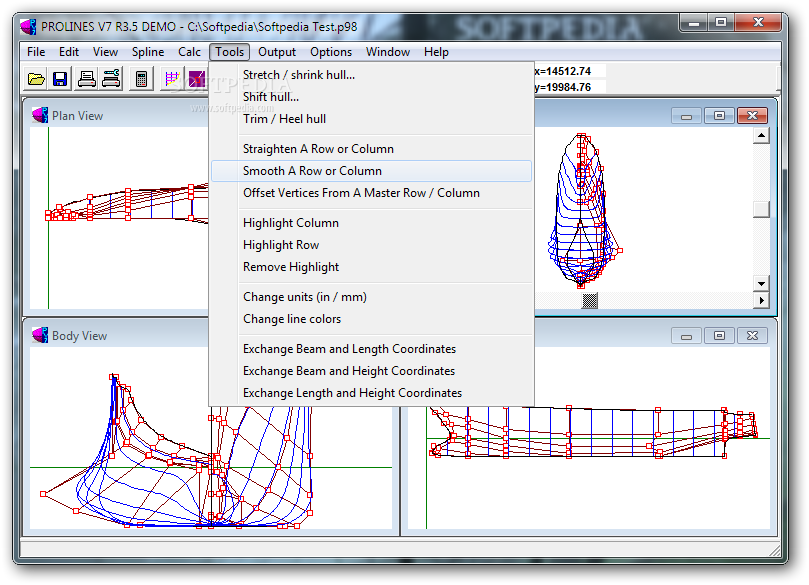
Task: Choose Stretch / shrink hull...
Action: pos(371,75)
